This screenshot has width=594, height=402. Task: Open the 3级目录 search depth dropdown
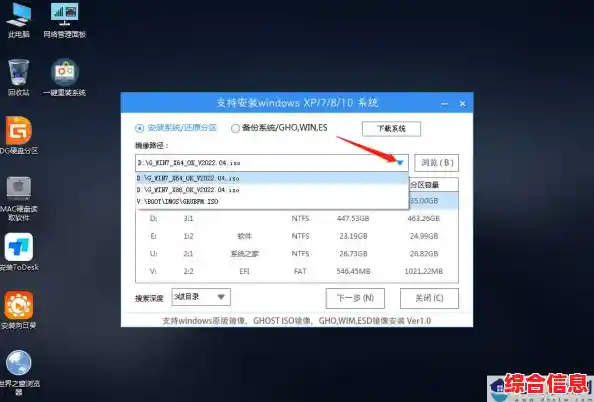point(201,297)
